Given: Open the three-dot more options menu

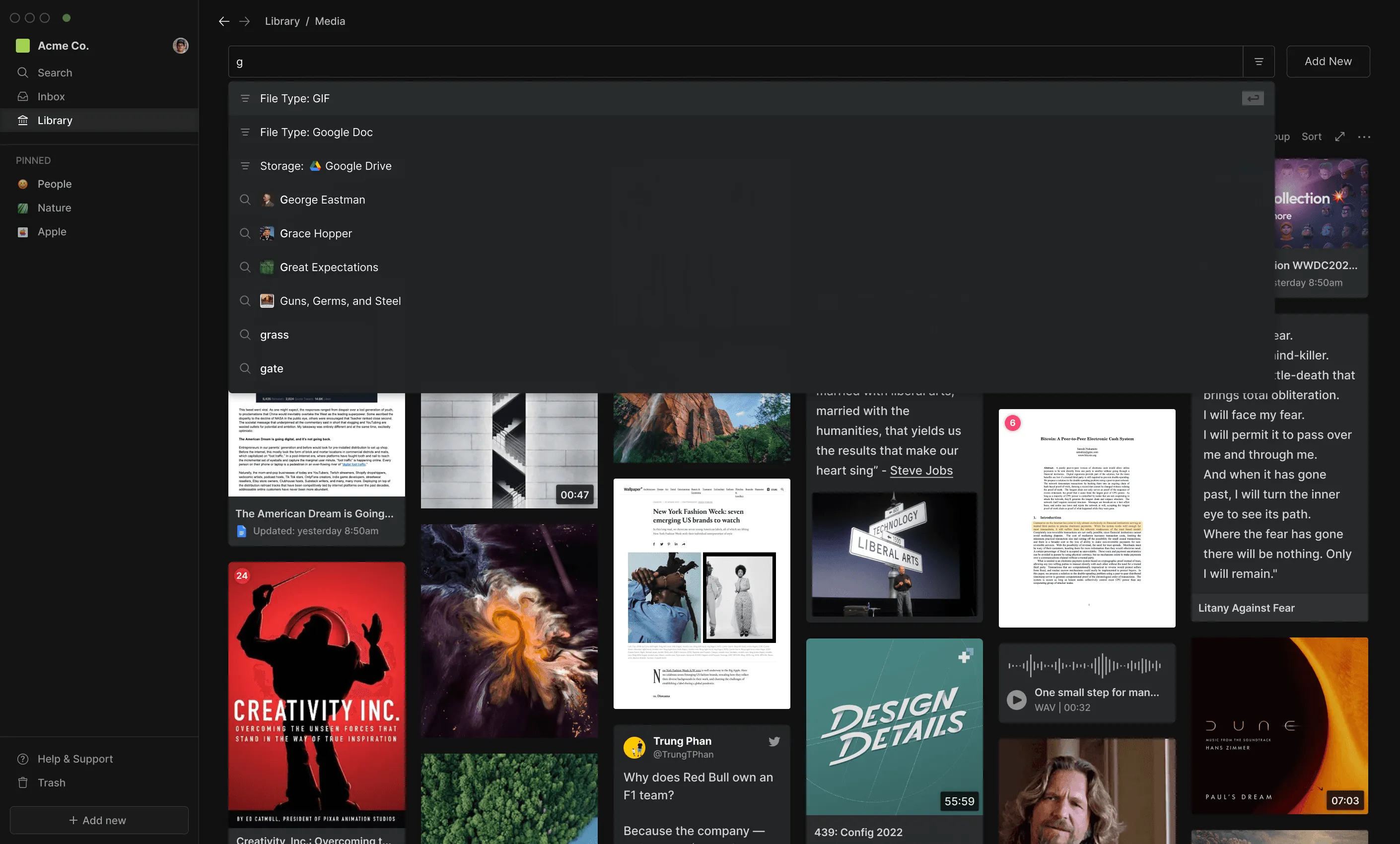Looking at the screenshot, I should click(1364, 137).
